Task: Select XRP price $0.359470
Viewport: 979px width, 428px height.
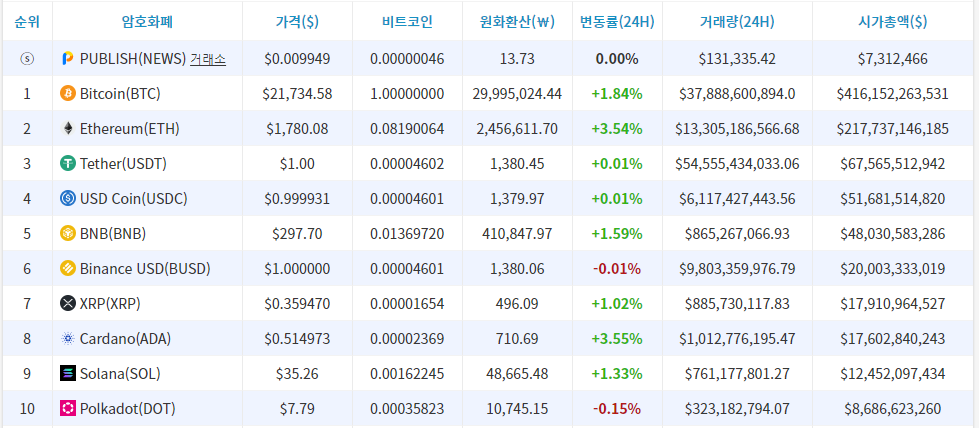Action: [x=297, y=304]
